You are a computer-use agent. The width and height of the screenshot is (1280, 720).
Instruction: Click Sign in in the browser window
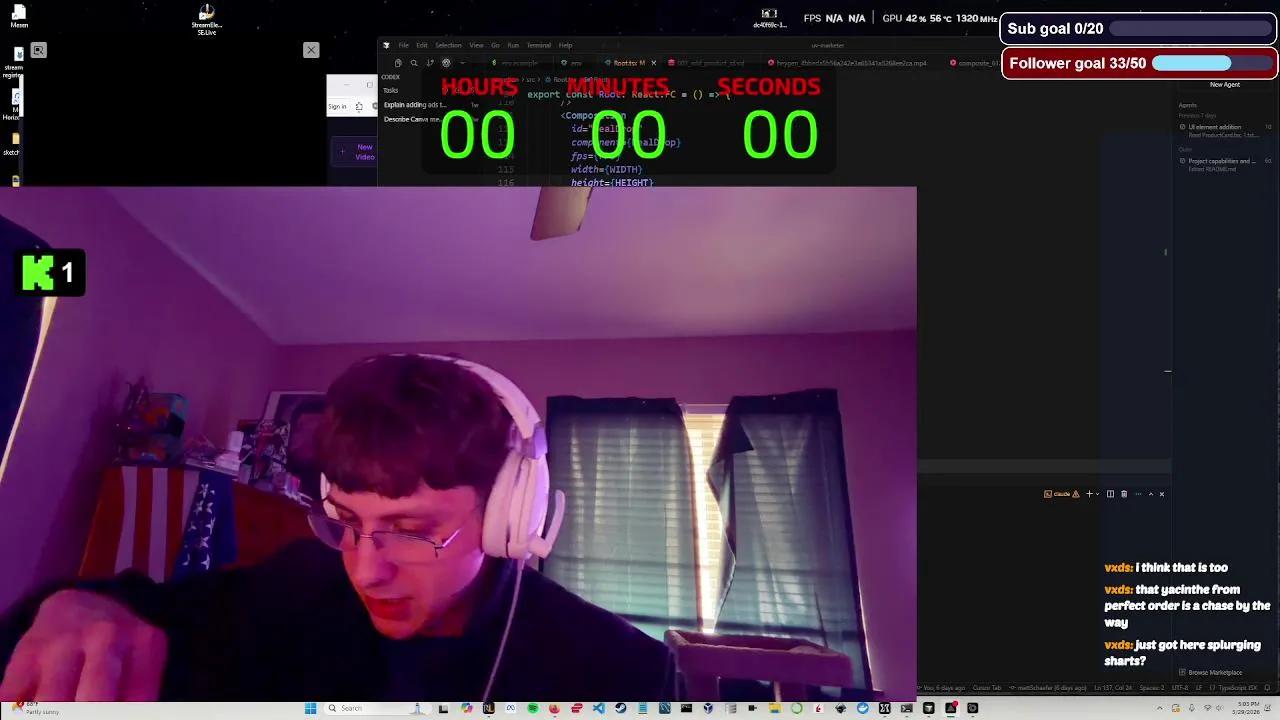337,107
